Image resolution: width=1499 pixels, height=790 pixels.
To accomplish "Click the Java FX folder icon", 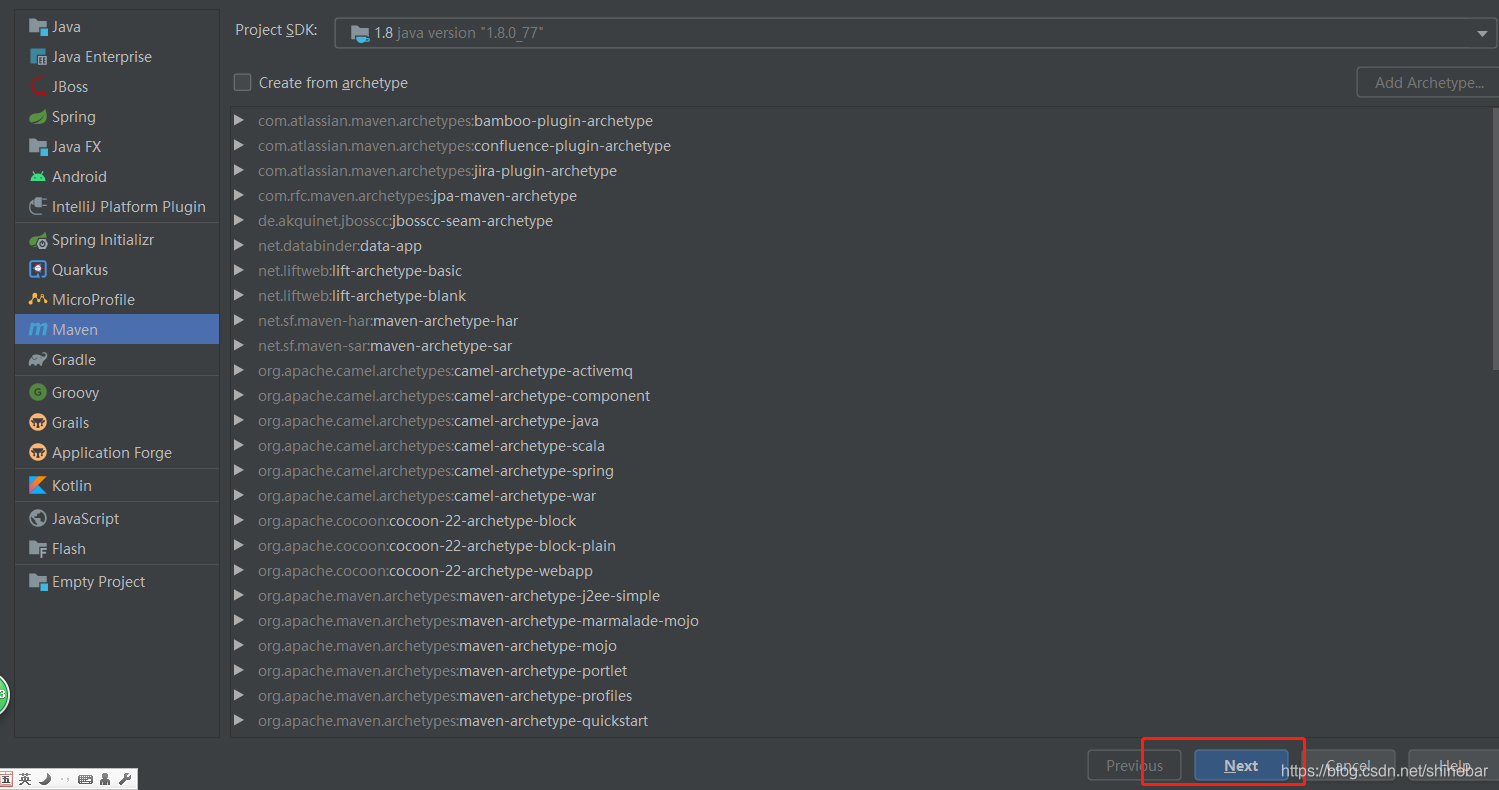I will 38,147.
